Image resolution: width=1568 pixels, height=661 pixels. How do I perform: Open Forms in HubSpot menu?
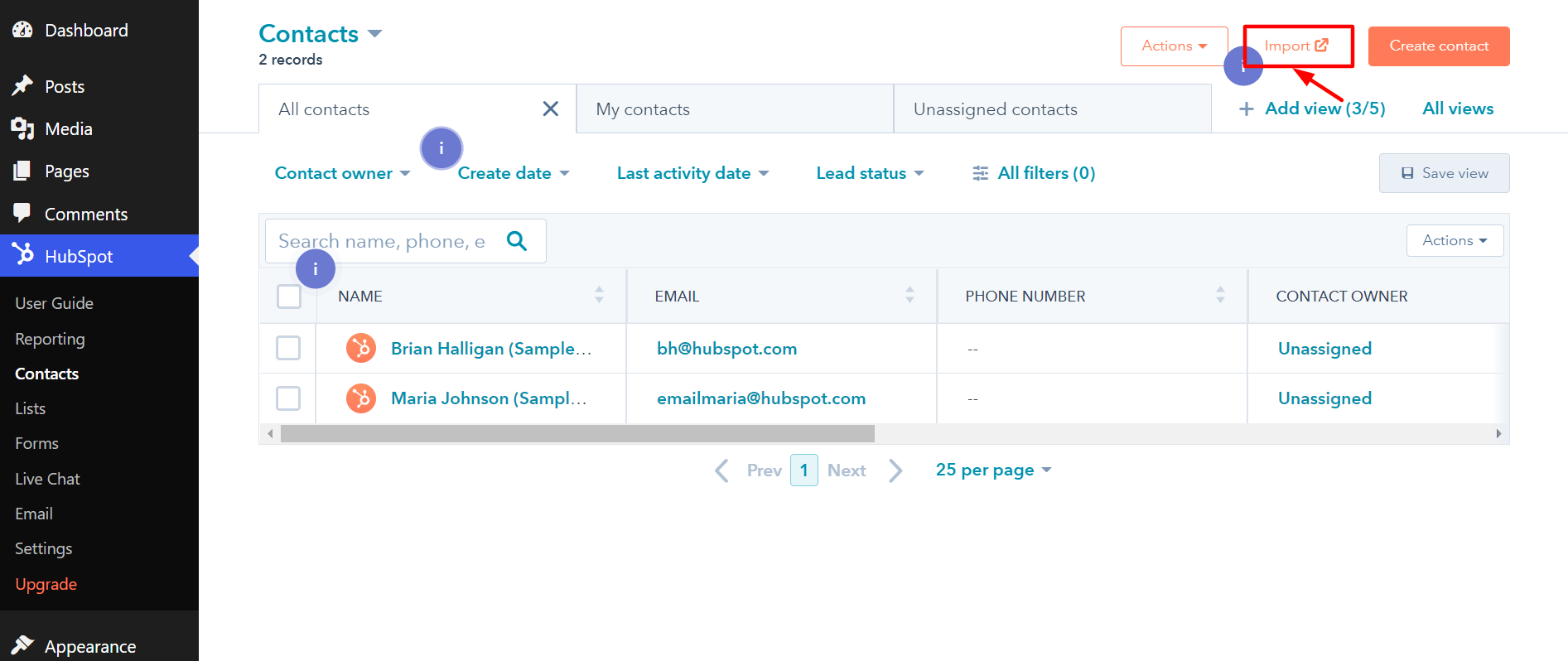(36, 443)
